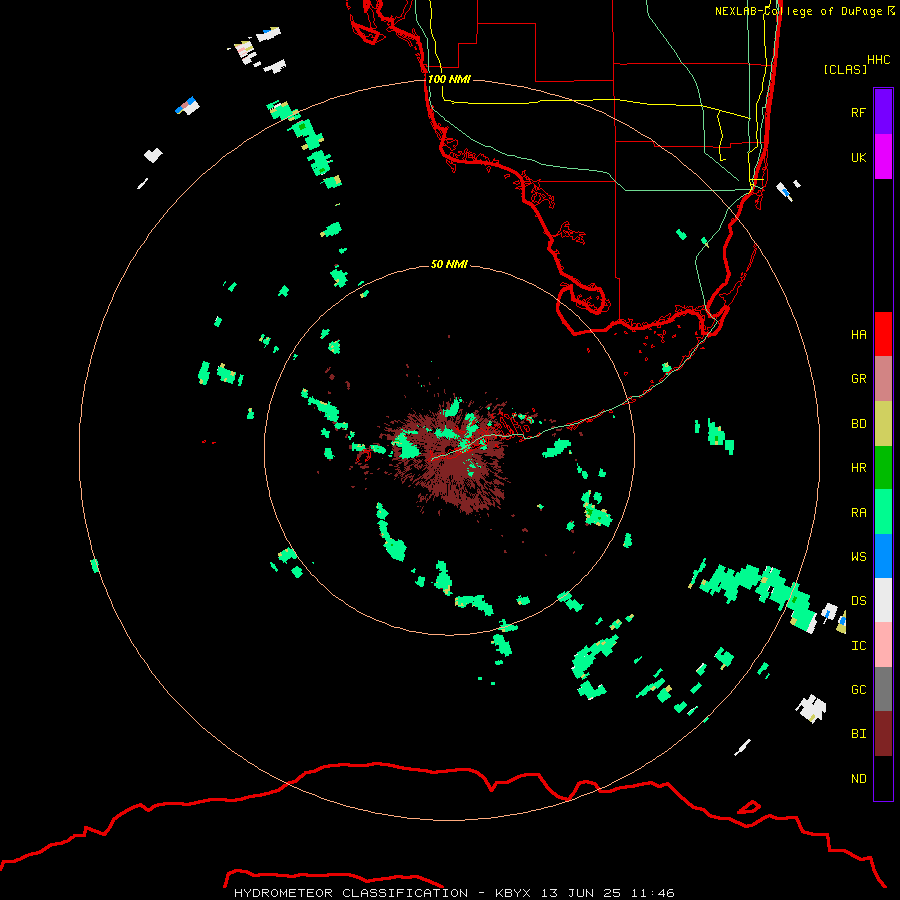Pick the dark green HR legend swatch
Screen dimensions: 900x900
tap(883, 468)
